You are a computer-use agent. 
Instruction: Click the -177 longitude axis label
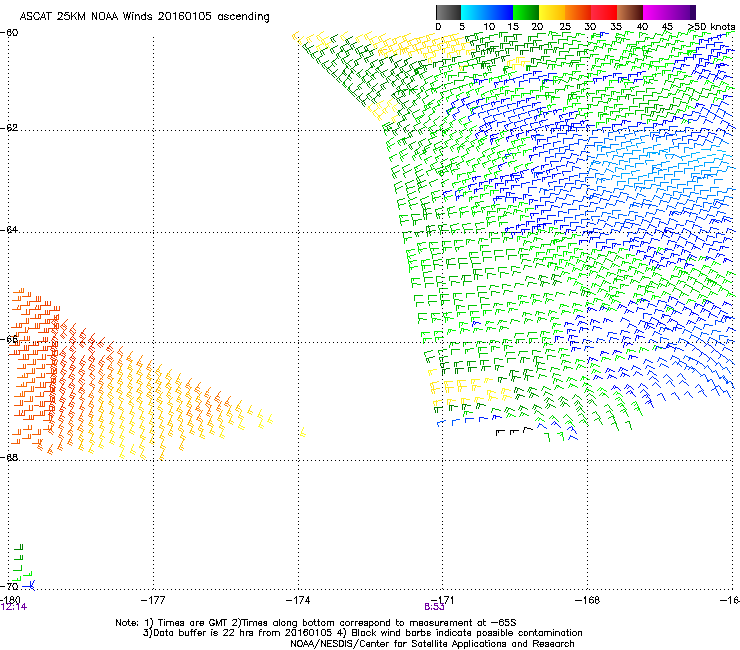tap(153, 600)
